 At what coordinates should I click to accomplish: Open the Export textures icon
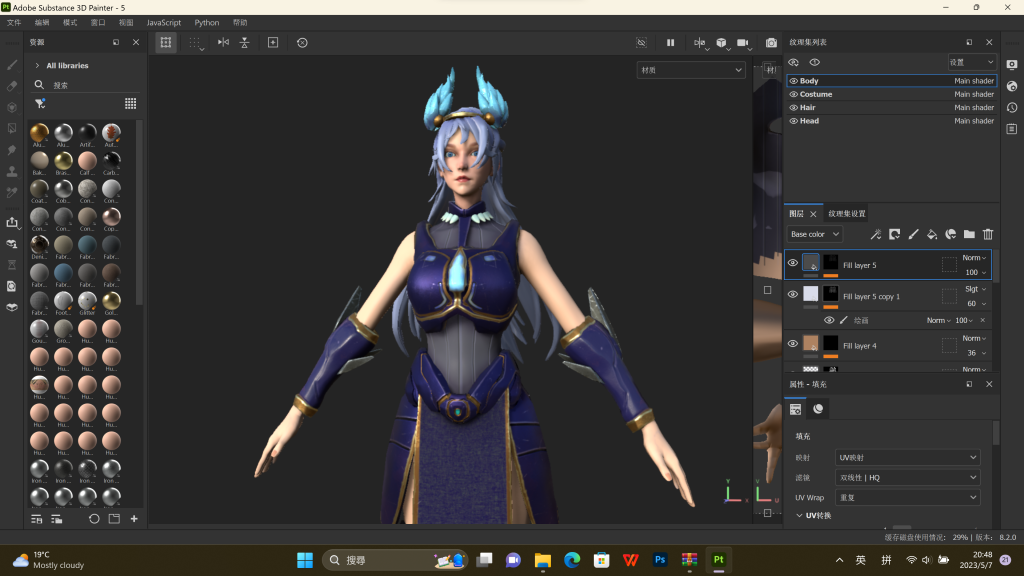click(x=12, y=222)
